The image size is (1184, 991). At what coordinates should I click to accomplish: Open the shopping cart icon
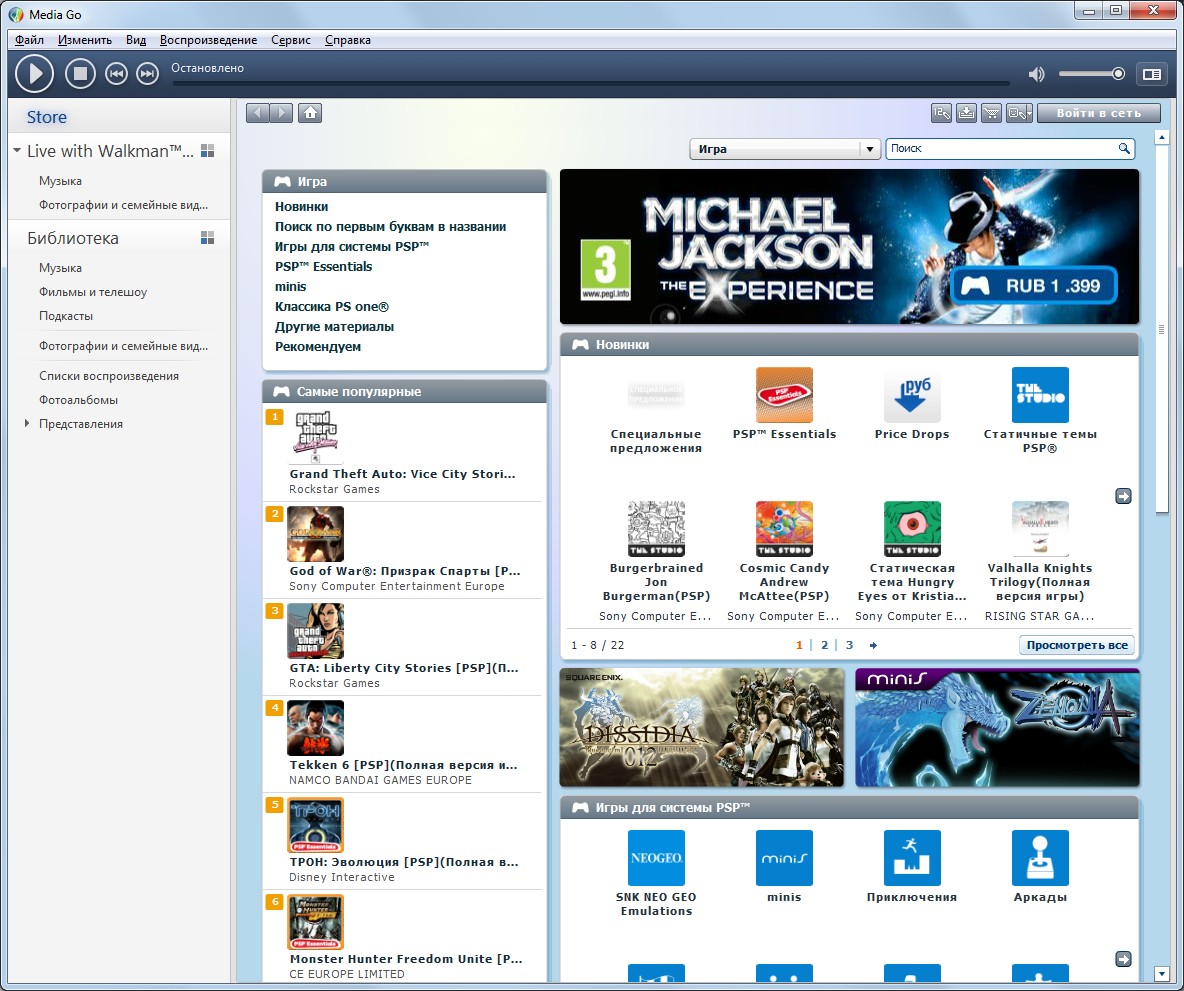(992, 113)
